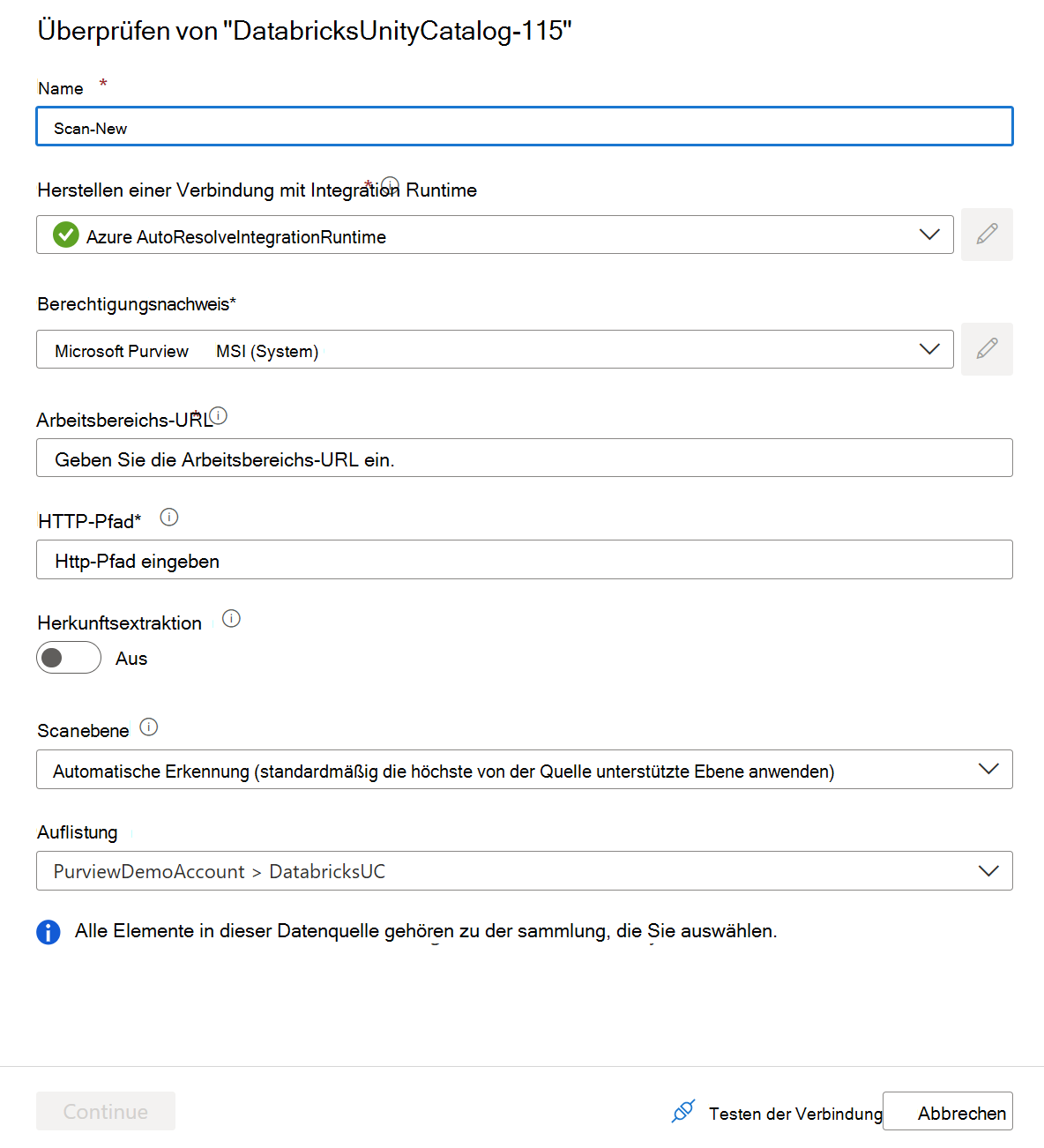
Task: Click the Integration Runtime info icon near the asterisk
Action: (x=390, y=185)
